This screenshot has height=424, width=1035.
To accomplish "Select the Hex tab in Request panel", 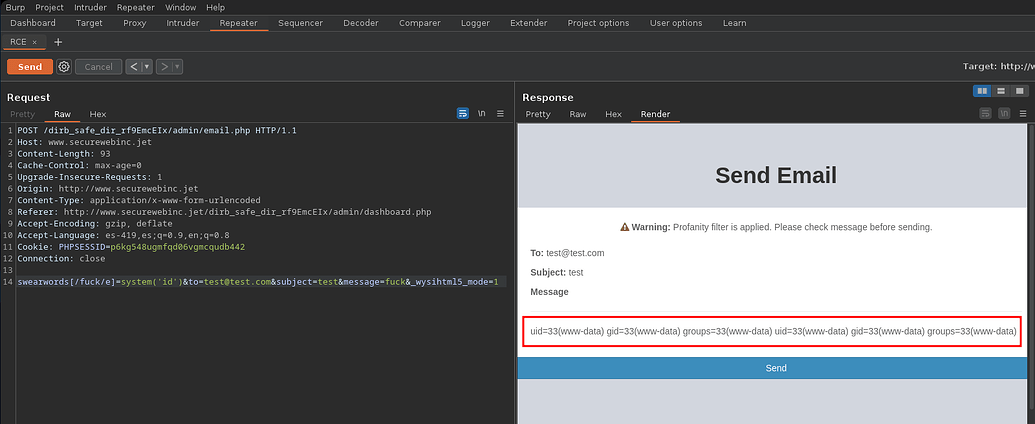I will 98,114.
